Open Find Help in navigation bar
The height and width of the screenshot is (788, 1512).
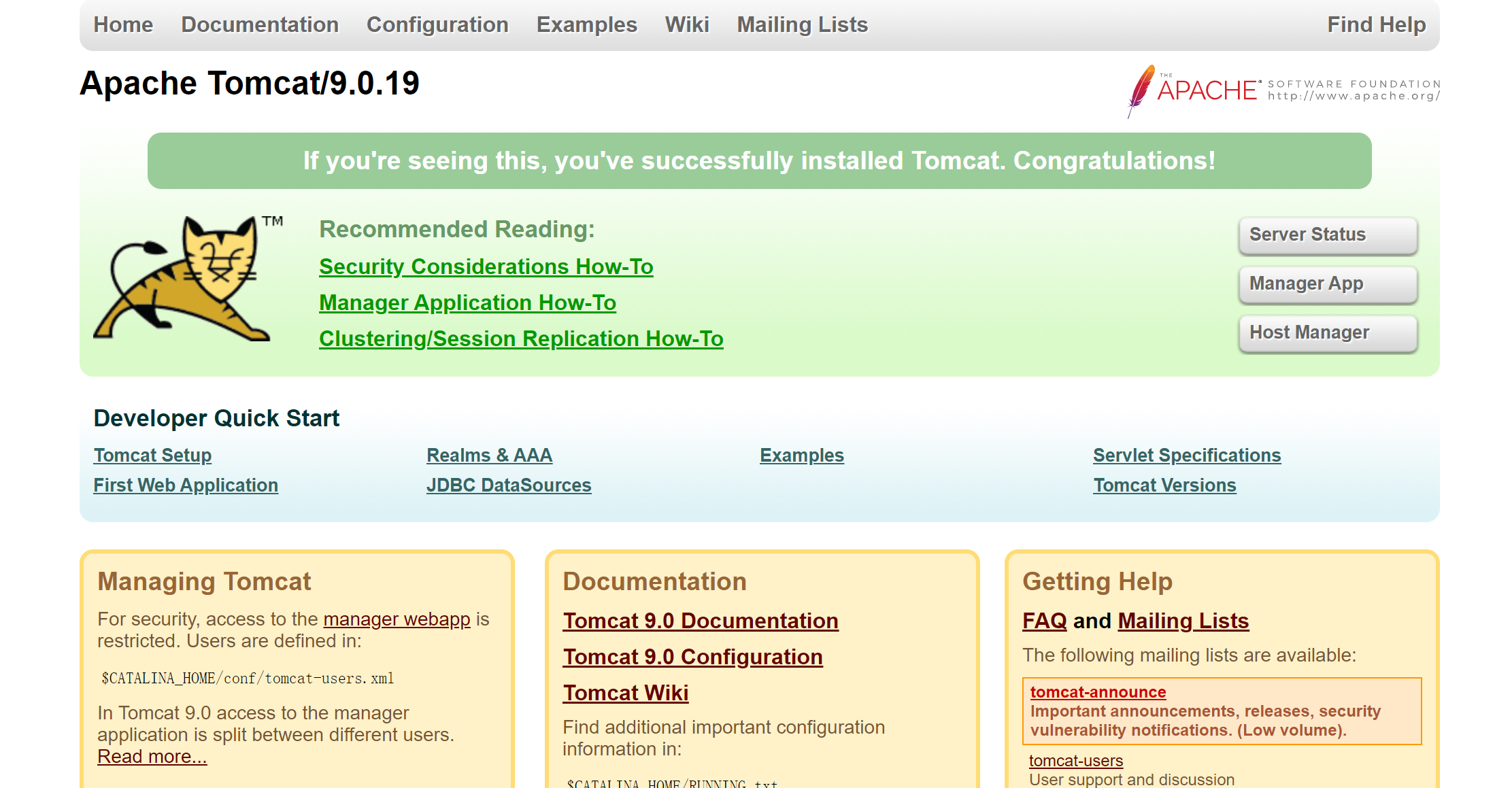[1376, 25]
